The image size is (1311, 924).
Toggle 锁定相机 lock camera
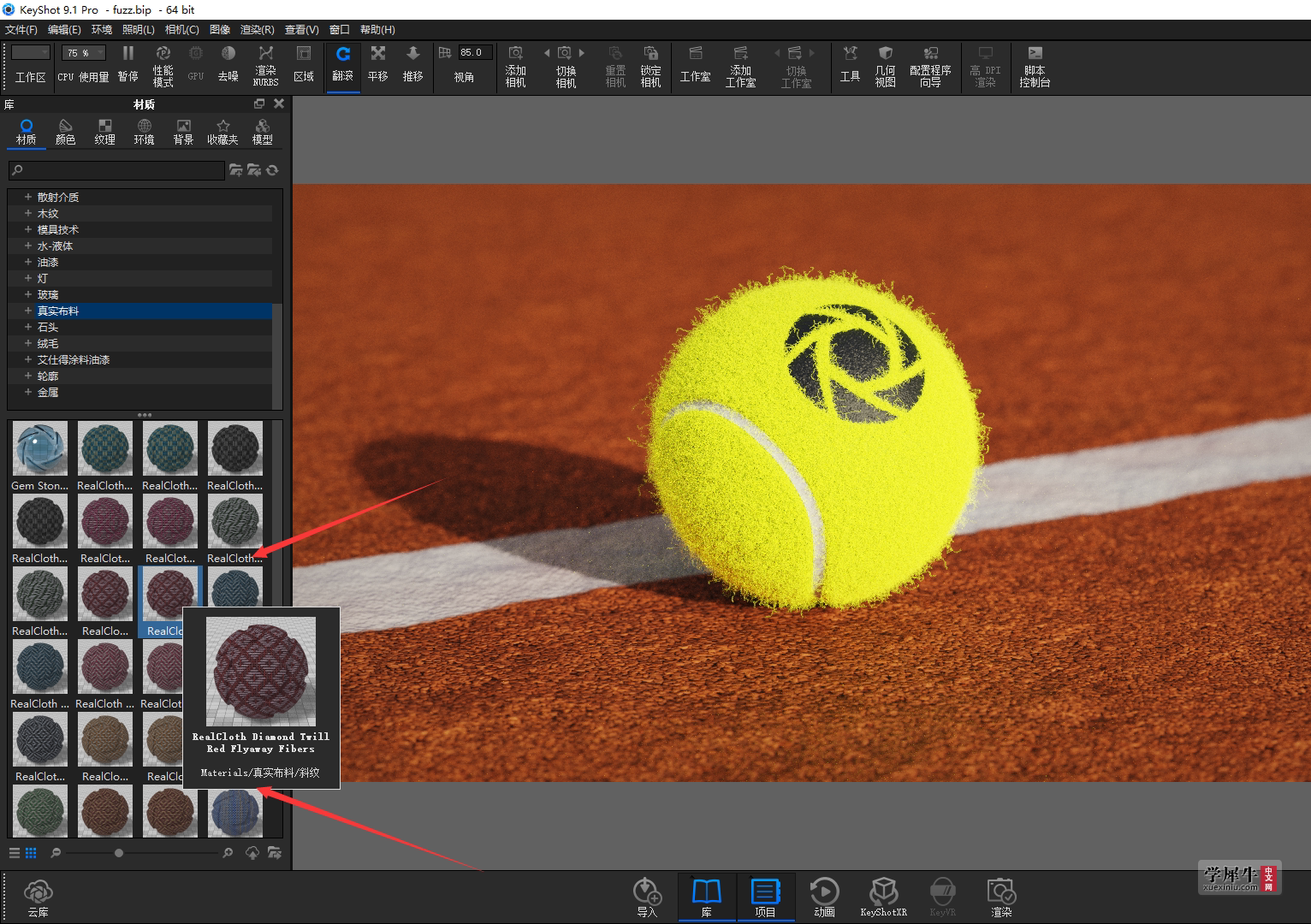coord(650,65)
